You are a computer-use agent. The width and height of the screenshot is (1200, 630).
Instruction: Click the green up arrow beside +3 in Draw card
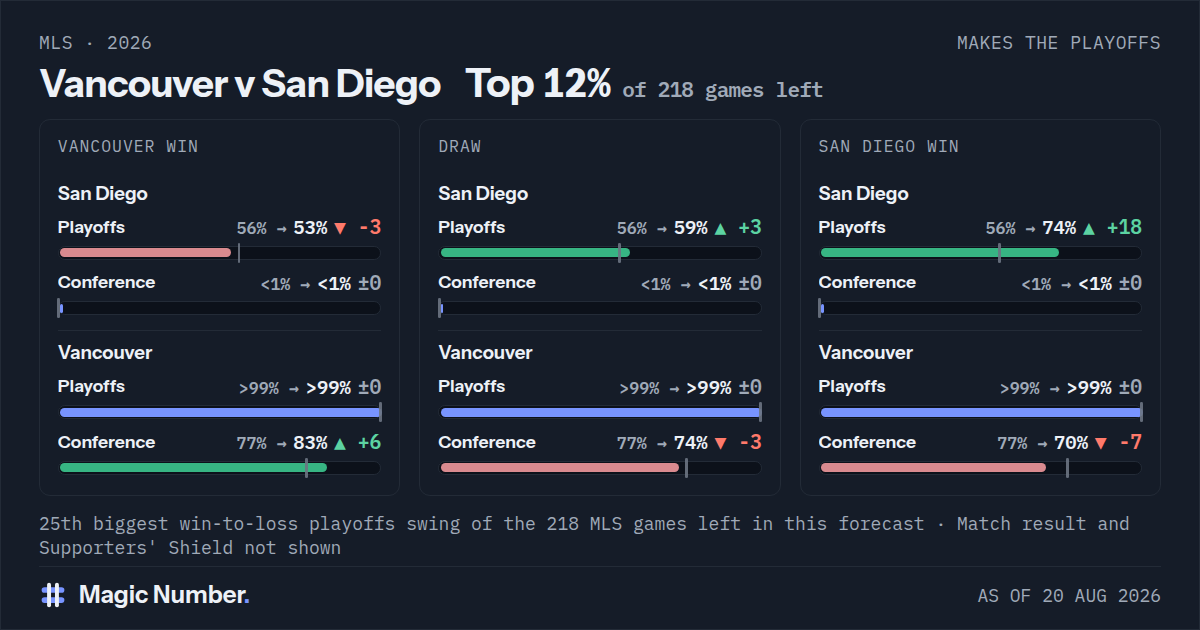pos(720,228)
